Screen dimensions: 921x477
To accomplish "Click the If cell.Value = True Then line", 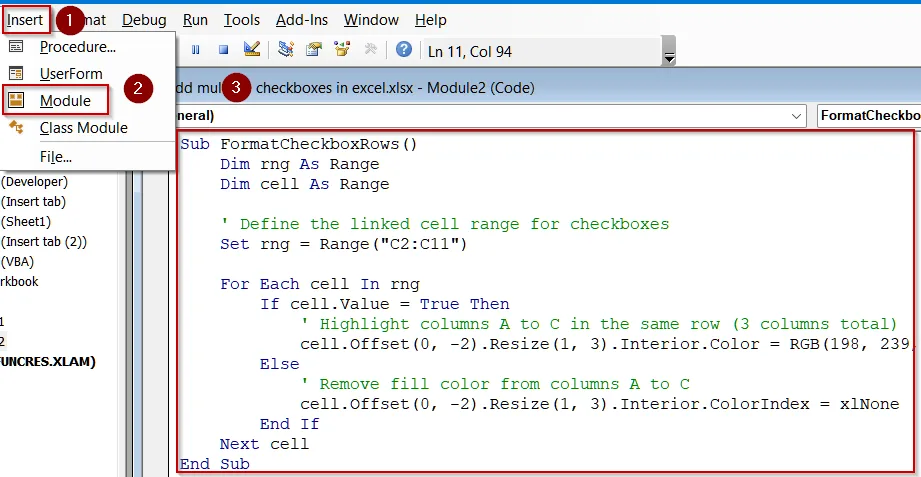I will (x=385, y=304).
